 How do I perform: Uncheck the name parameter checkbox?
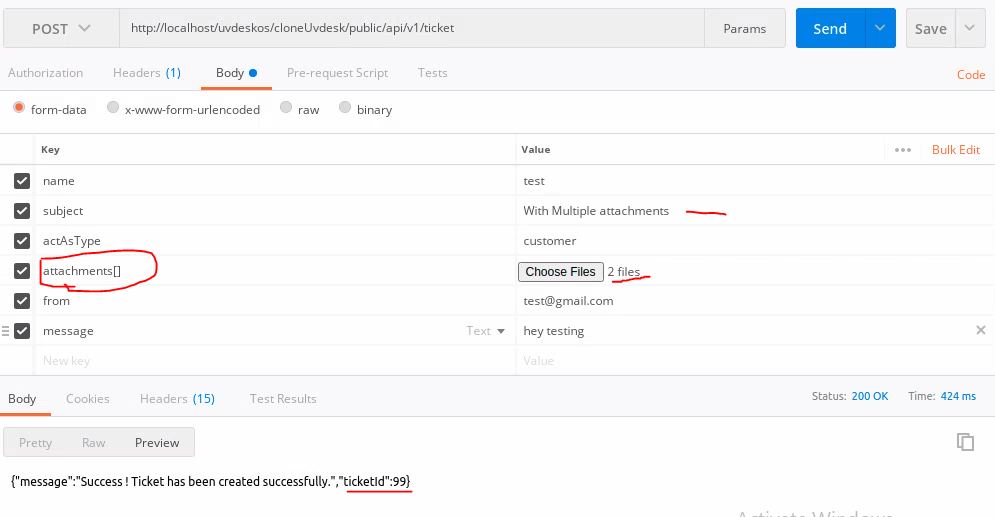(x=22, y=181)
